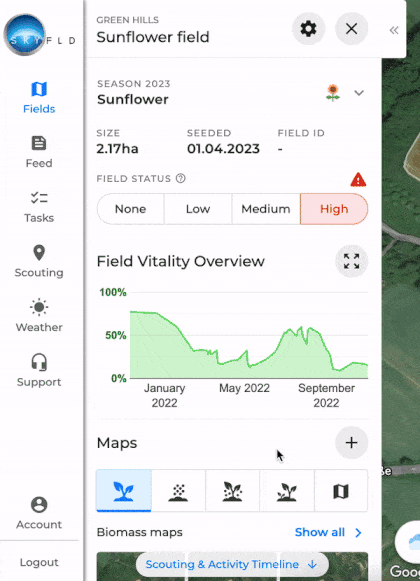Viewport: 420px width, 581px height.
Task: Click the biomass map thumbnail
Action: click(x=232, y=567)
